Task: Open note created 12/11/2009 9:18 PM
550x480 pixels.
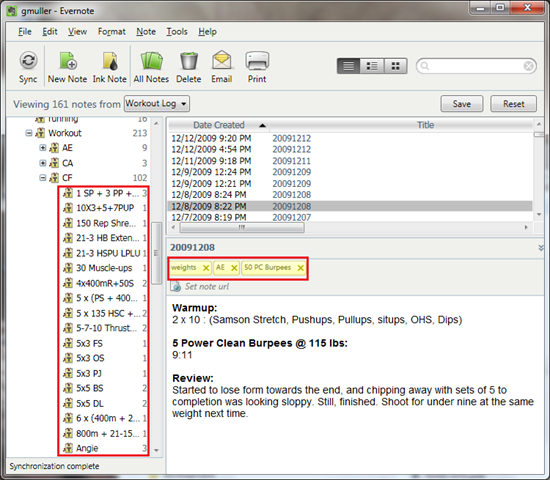Action: point(350,161)
